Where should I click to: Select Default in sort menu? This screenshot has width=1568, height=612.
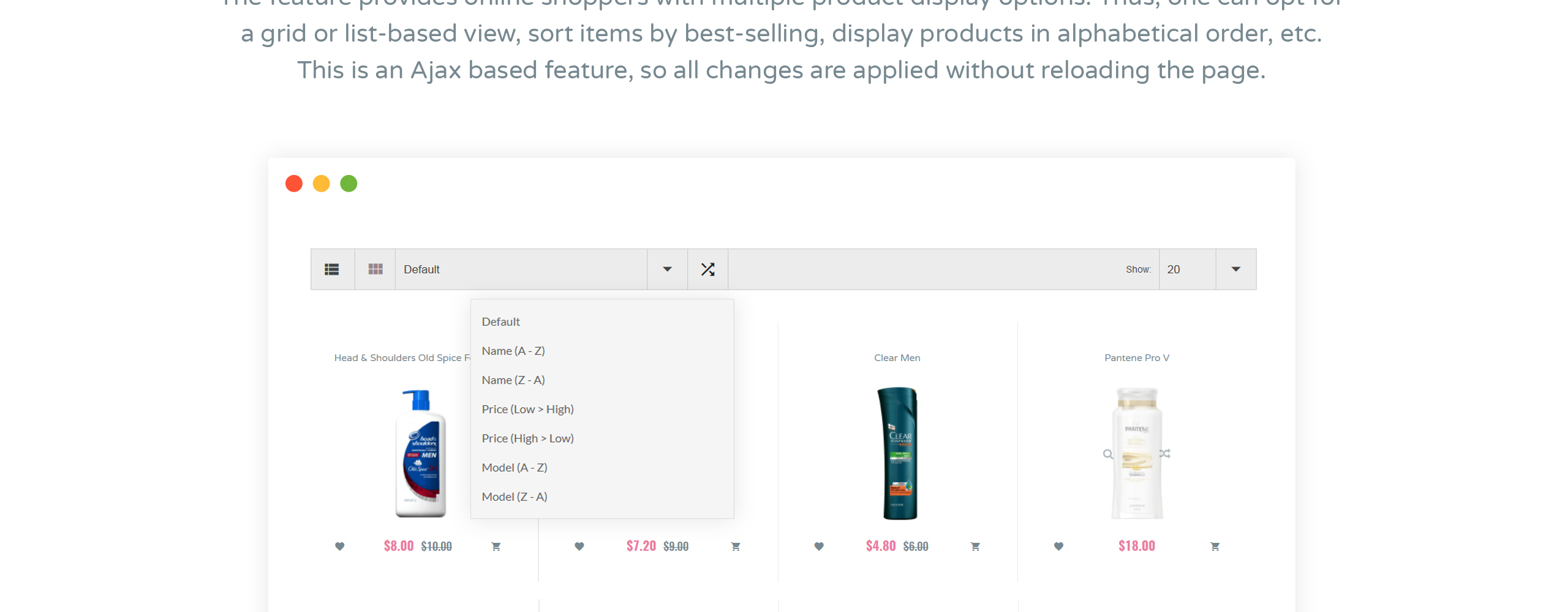501,322
